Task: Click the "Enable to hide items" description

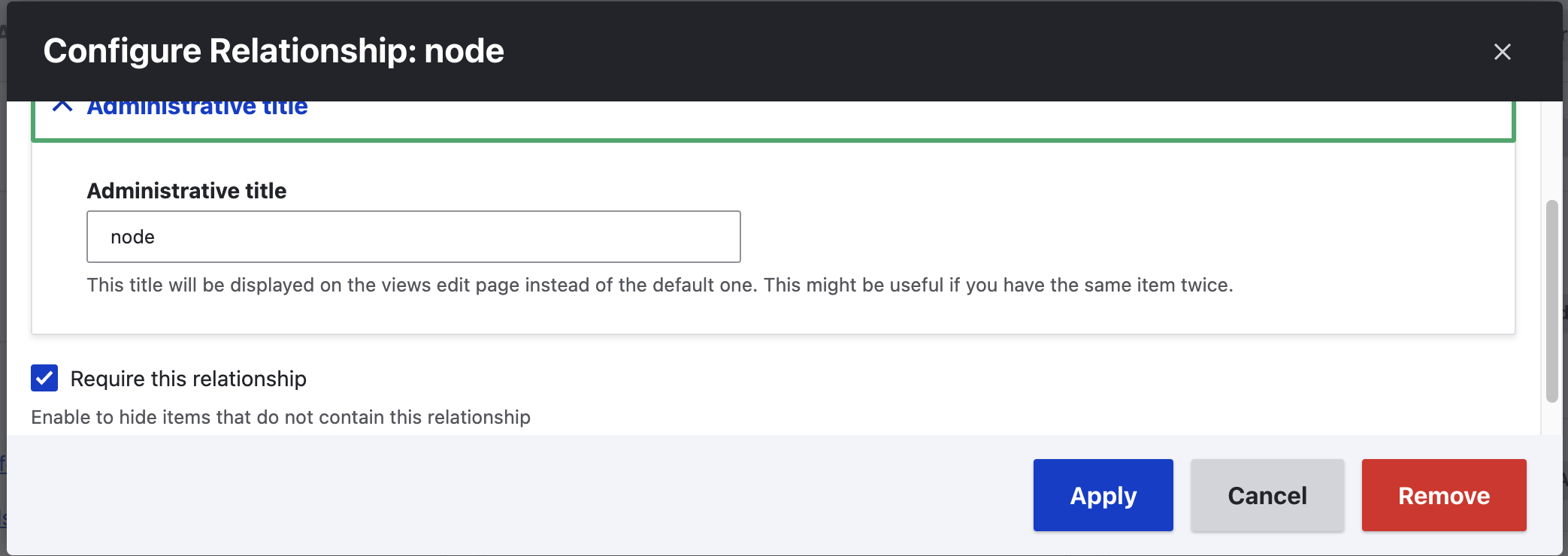Action: (280, 417)
